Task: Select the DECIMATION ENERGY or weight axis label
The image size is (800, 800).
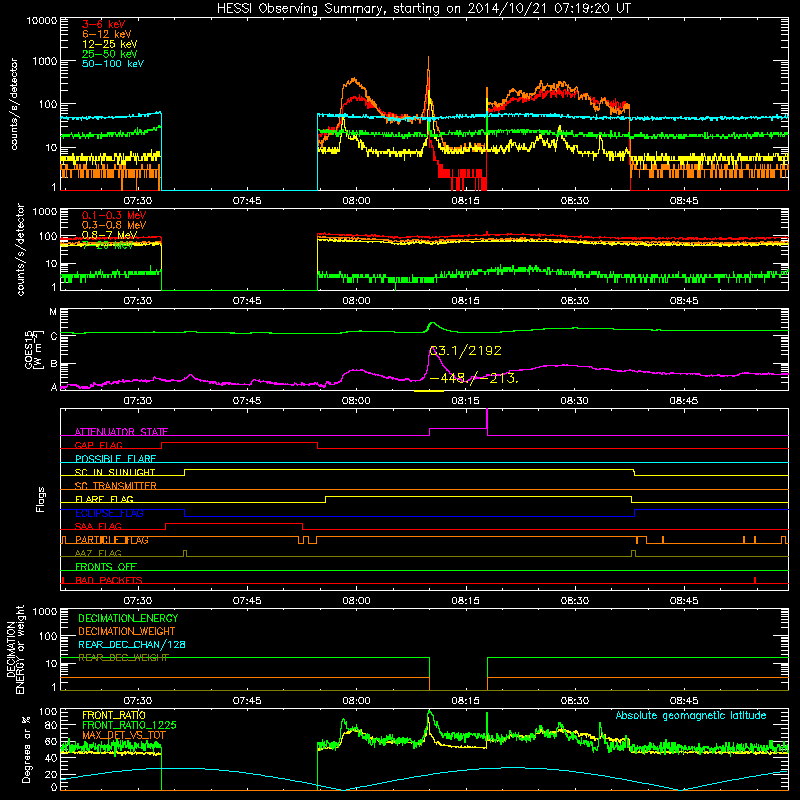Action: pyautogui.click(x=15, y=649)
